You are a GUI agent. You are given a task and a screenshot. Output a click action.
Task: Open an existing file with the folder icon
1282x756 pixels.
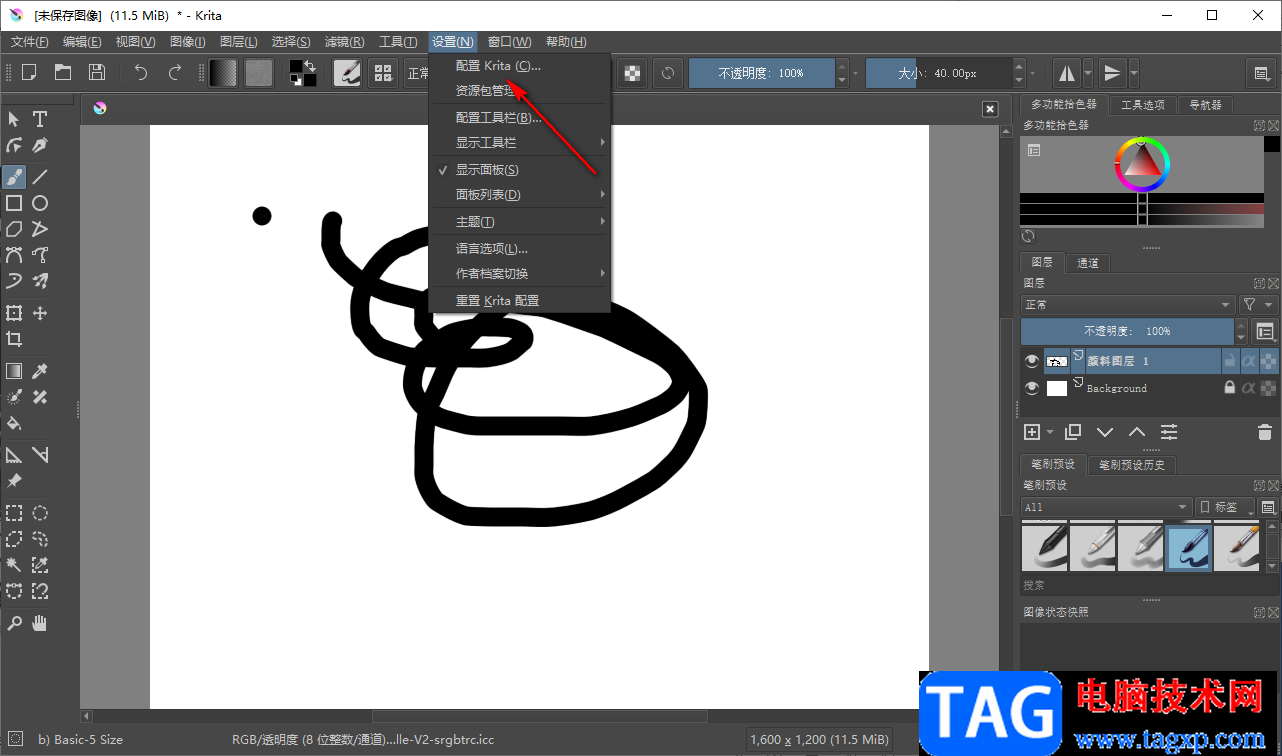pos(63,72)
